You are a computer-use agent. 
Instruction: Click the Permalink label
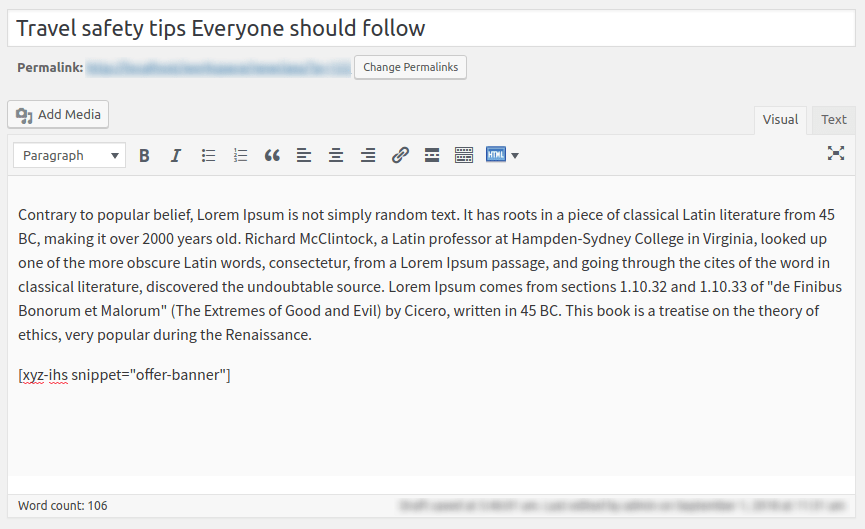[50, 68]
